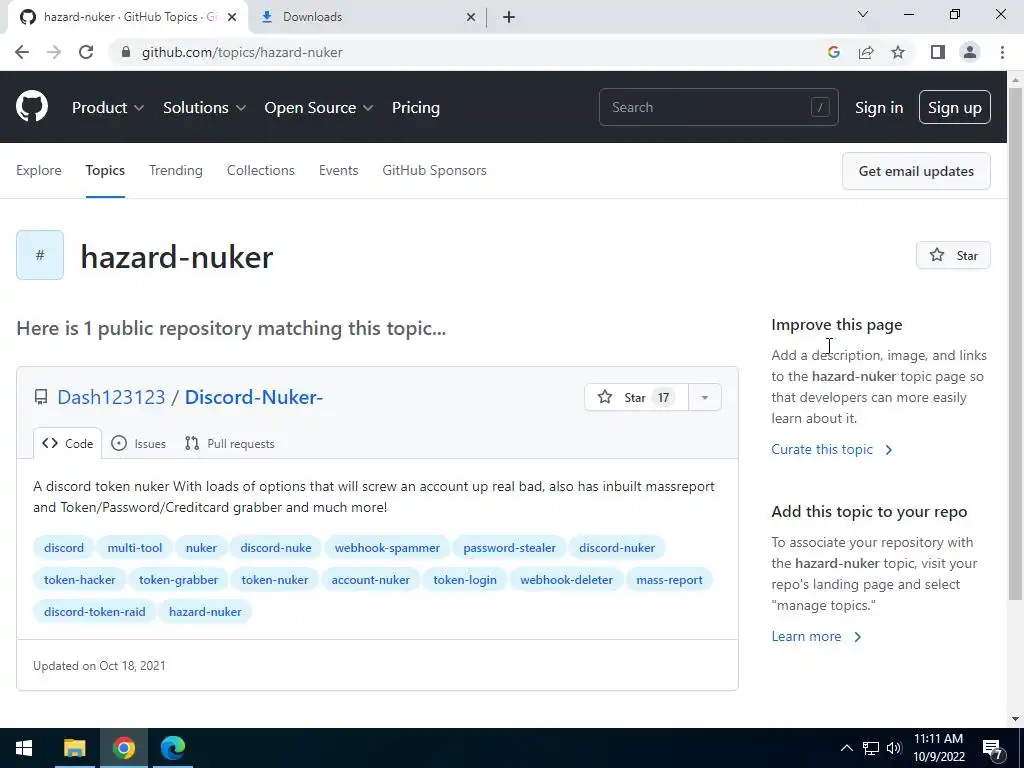Close the Downloads tab

470,17
